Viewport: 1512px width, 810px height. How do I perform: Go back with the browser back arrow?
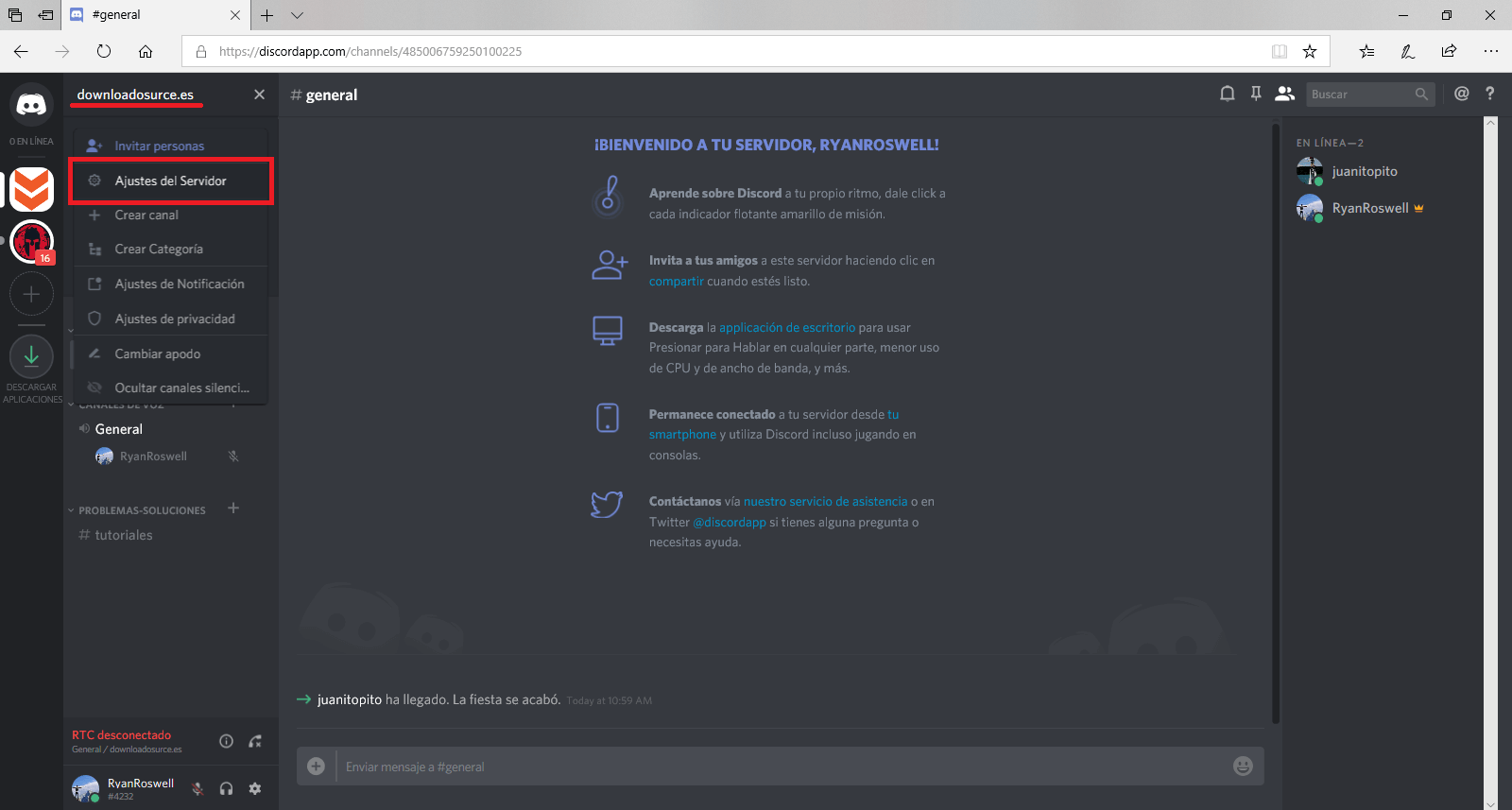pos(21,51)
